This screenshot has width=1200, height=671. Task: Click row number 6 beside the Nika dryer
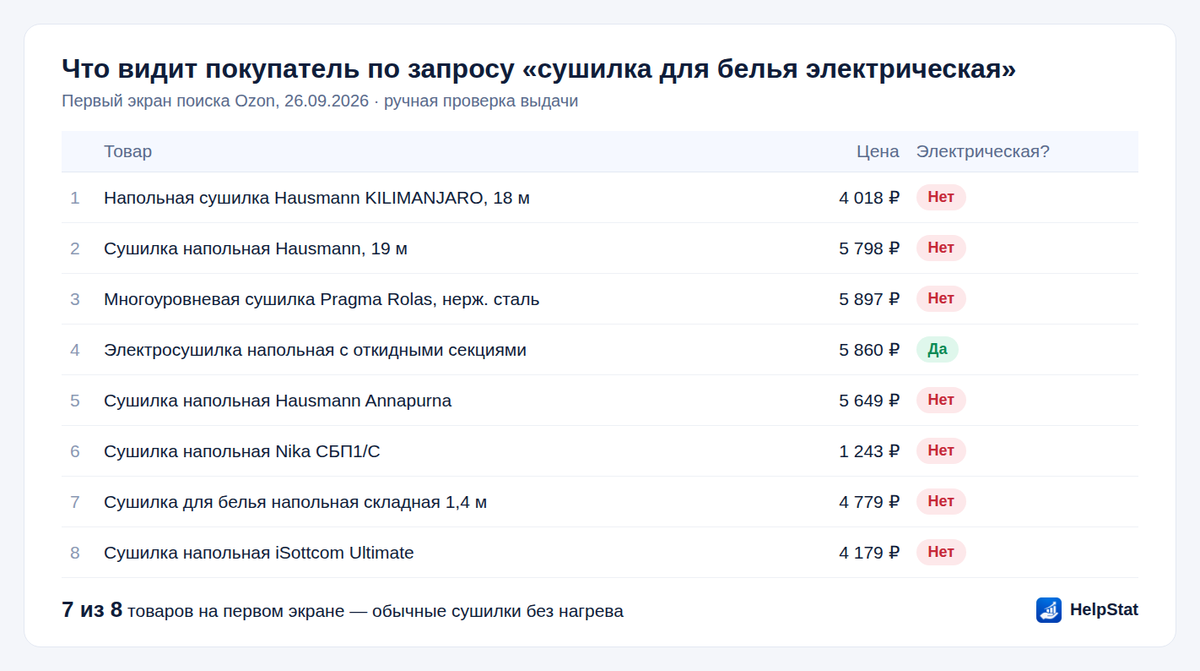[x=75, y=451]
